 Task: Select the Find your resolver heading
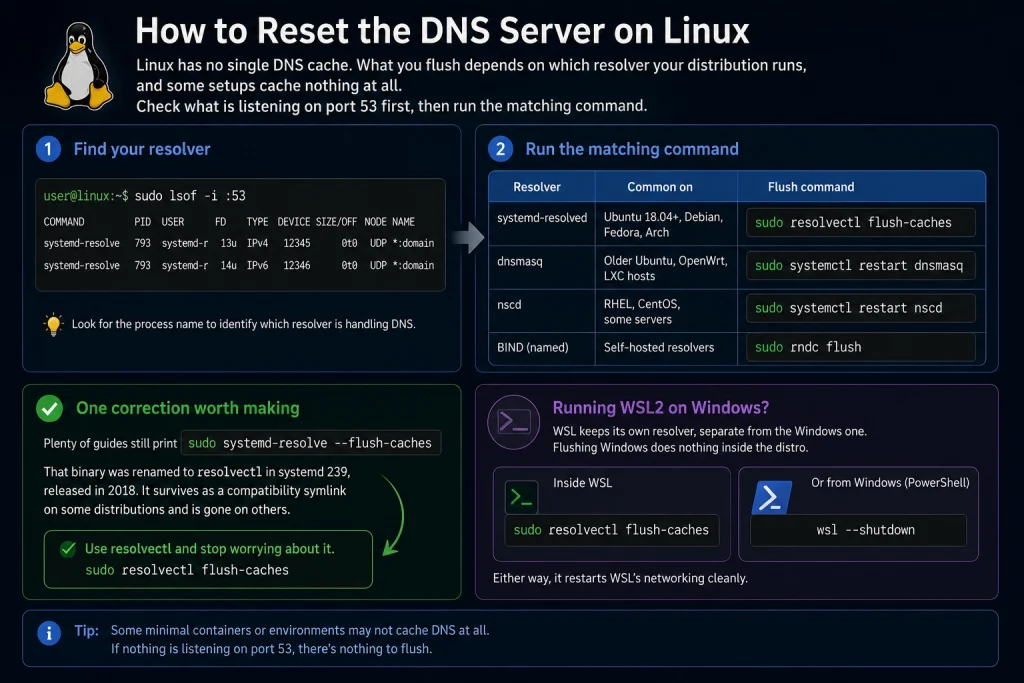tap(142, 149)
